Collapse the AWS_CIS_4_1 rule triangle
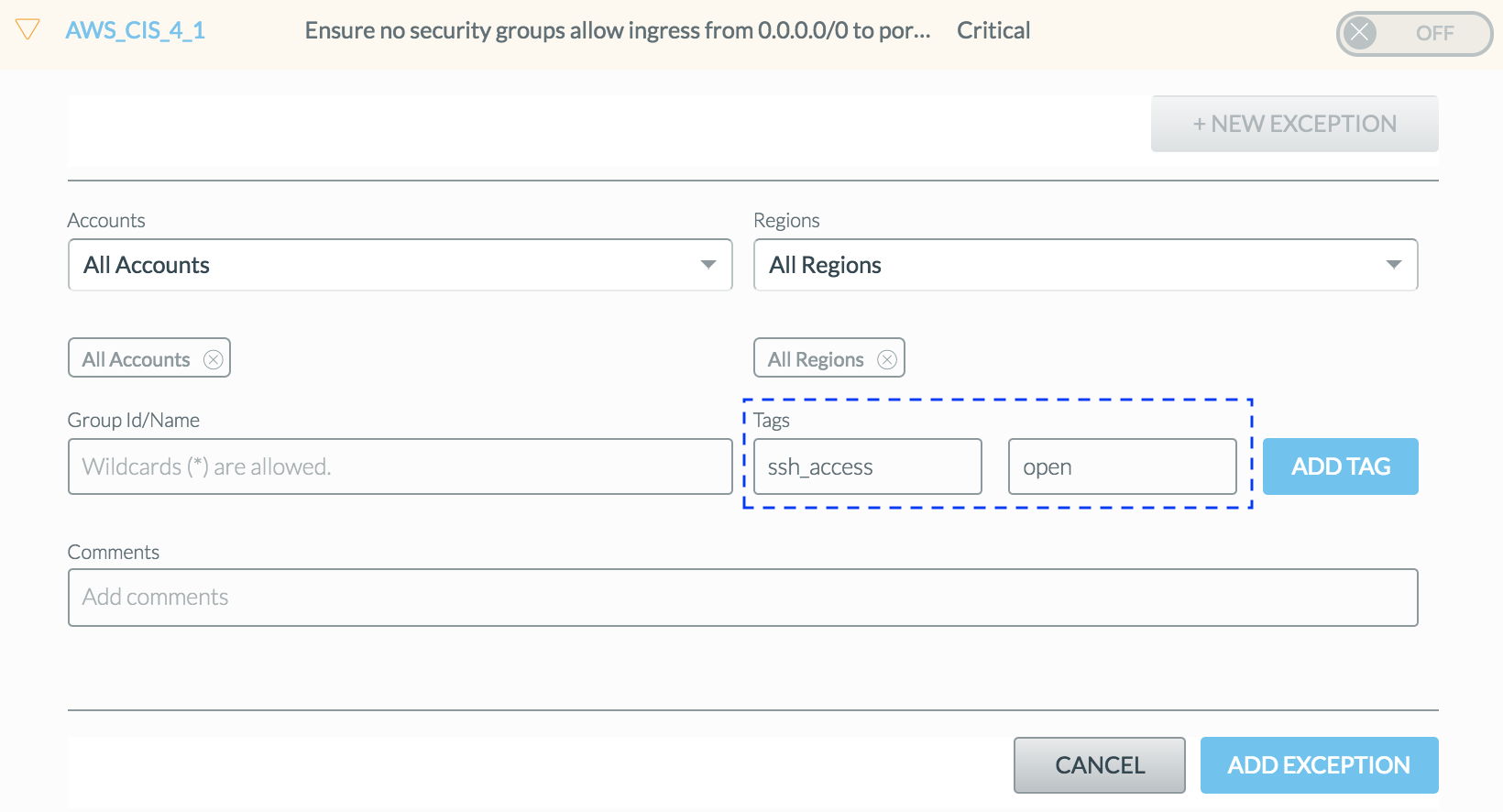 pos(27,30)
